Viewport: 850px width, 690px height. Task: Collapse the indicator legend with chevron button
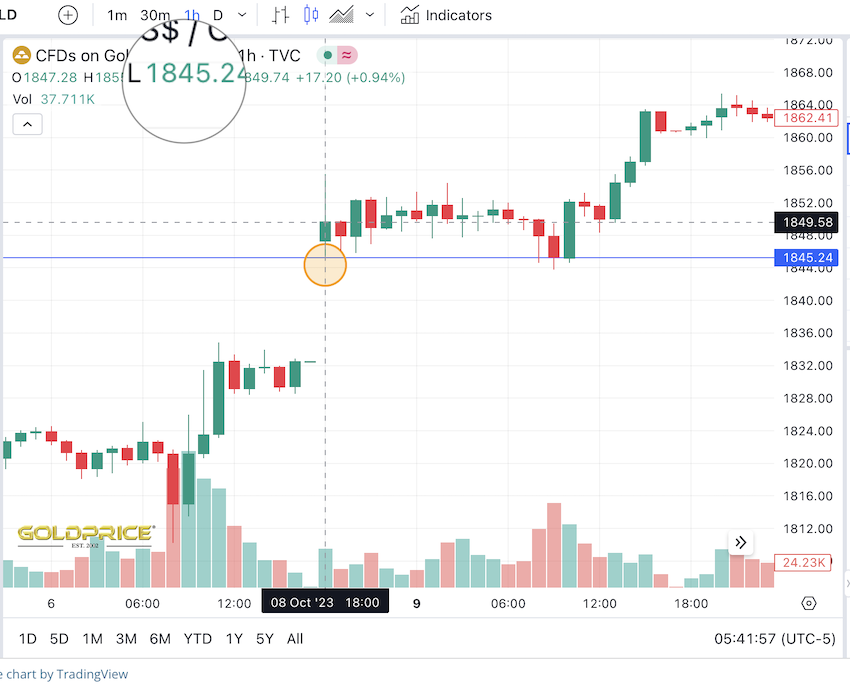coord(27,124)
